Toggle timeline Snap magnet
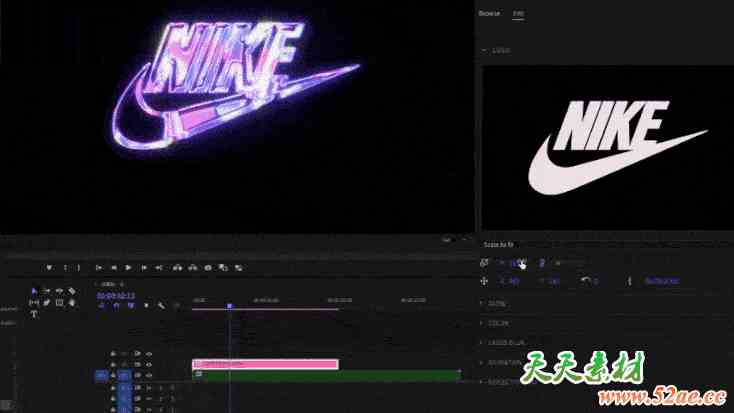The image size is (734, 413). [117, 305]
